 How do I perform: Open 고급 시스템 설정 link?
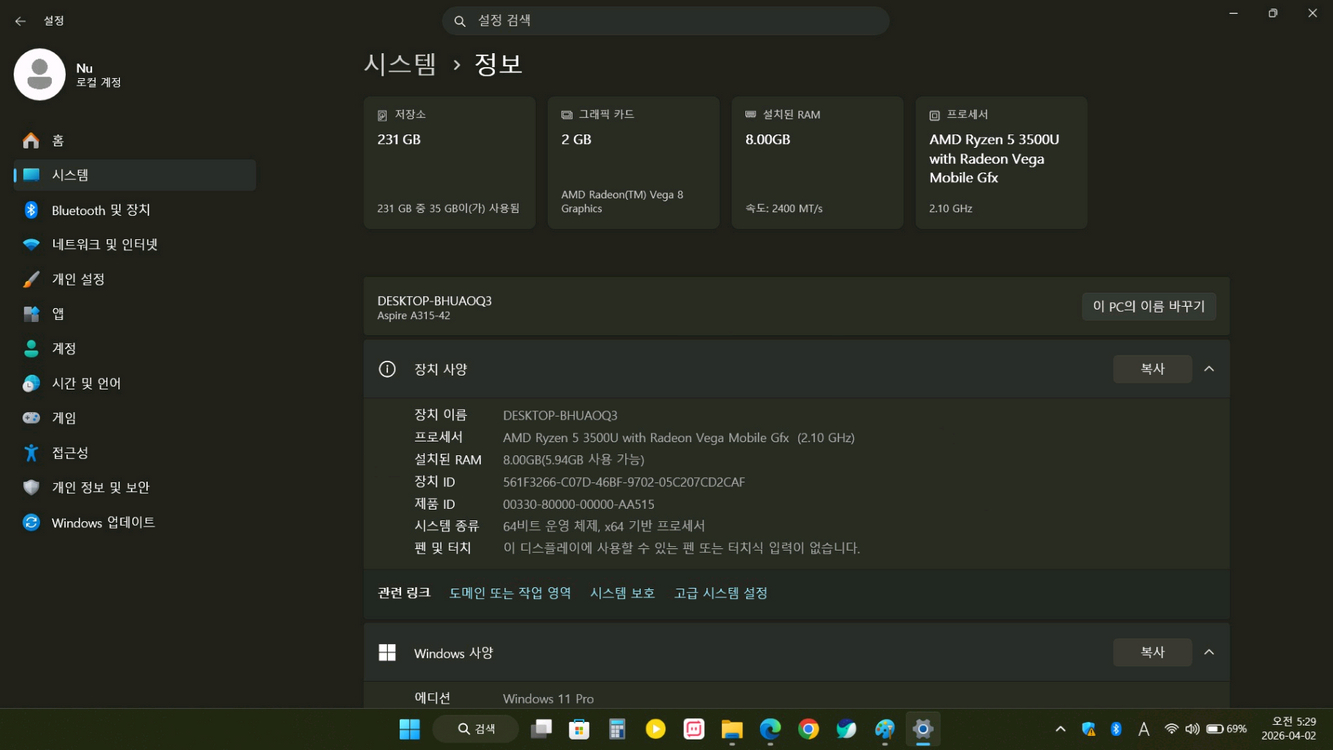pyautogui.click(x=720, y=592)
